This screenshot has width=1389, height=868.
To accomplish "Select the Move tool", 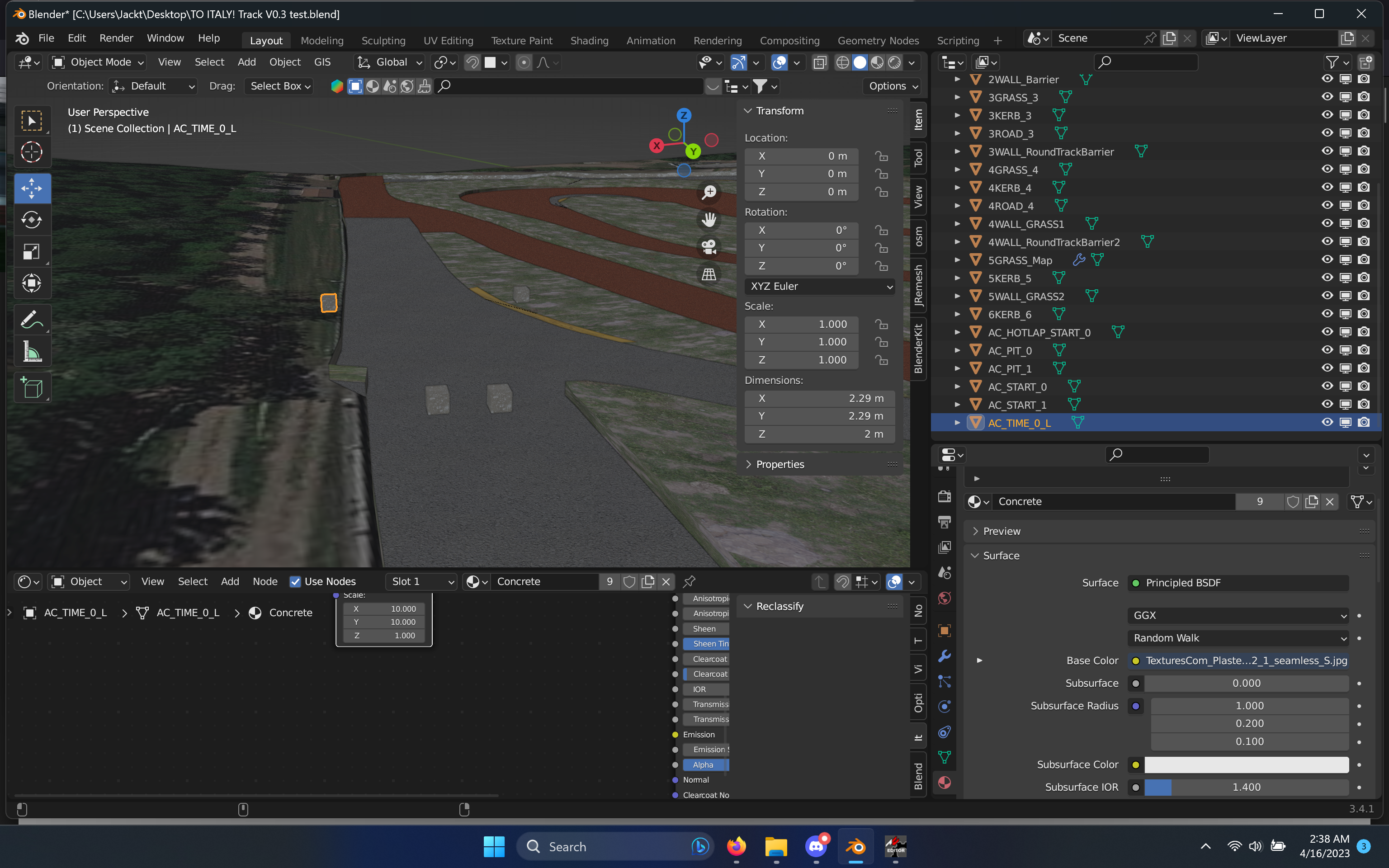I will [32, 189].
